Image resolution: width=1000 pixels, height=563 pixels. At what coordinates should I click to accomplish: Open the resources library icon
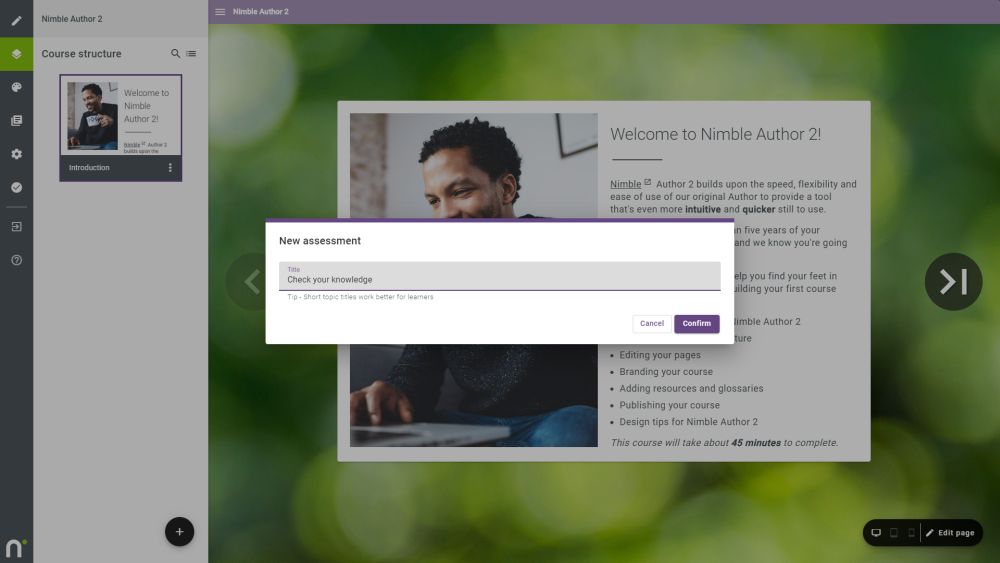pos(17,121)
